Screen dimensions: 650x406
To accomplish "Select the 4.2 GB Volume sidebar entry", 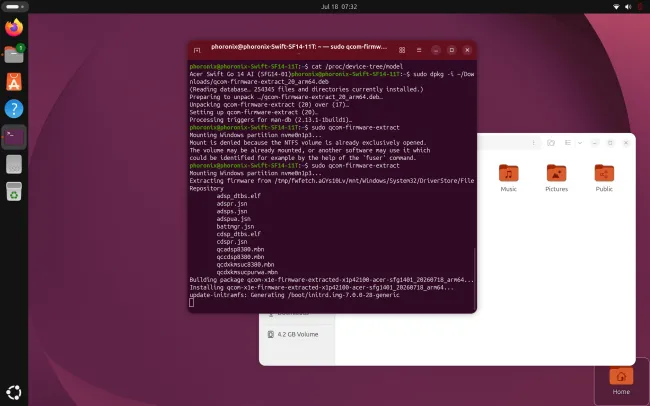I will click(x=297, y=334).
